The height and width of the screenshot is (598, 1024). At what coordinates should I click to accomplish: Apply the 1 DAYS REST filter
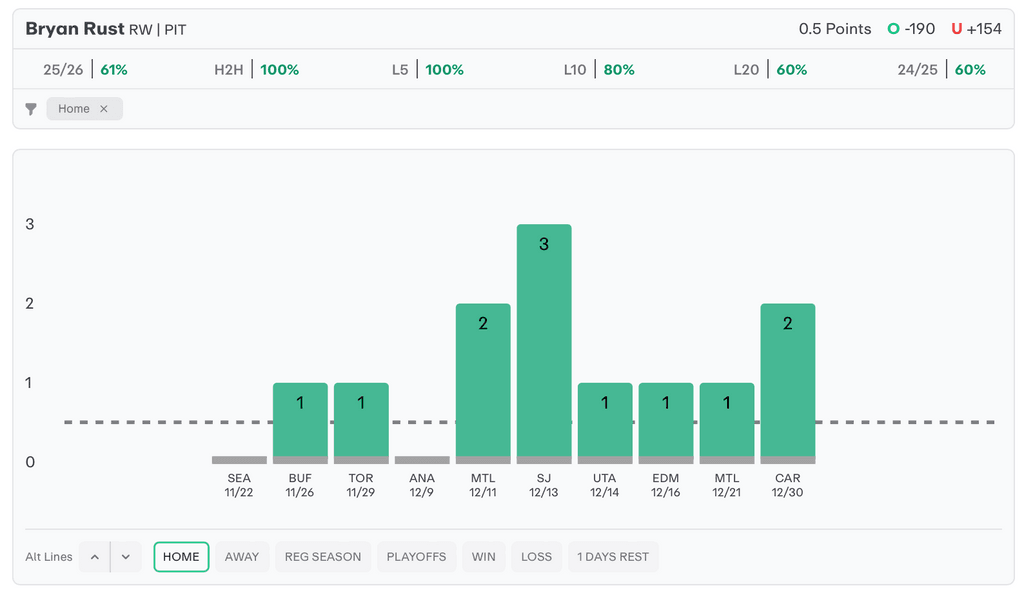[x=613, y=557]
